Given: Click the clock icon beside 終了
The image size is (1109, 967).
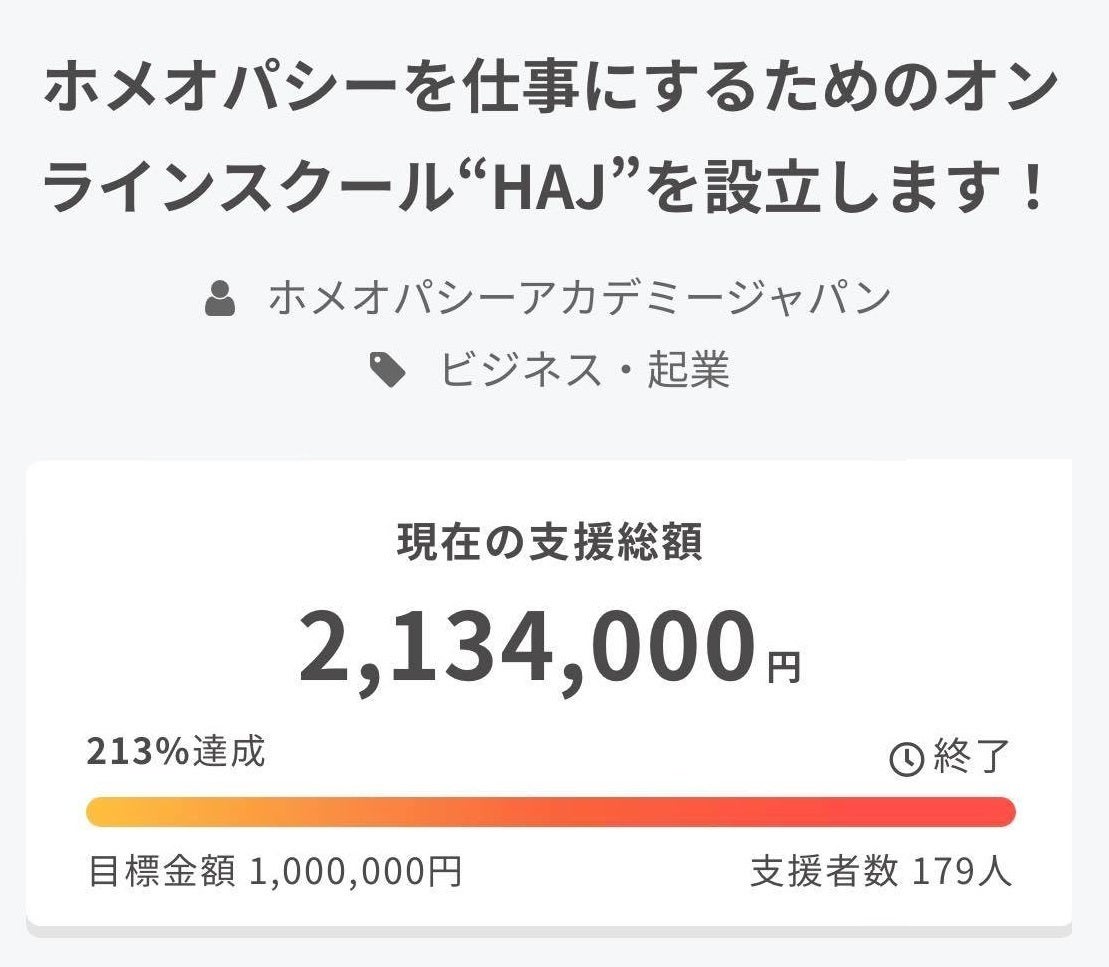Looking at the screenshot, I should pos(906,760).
